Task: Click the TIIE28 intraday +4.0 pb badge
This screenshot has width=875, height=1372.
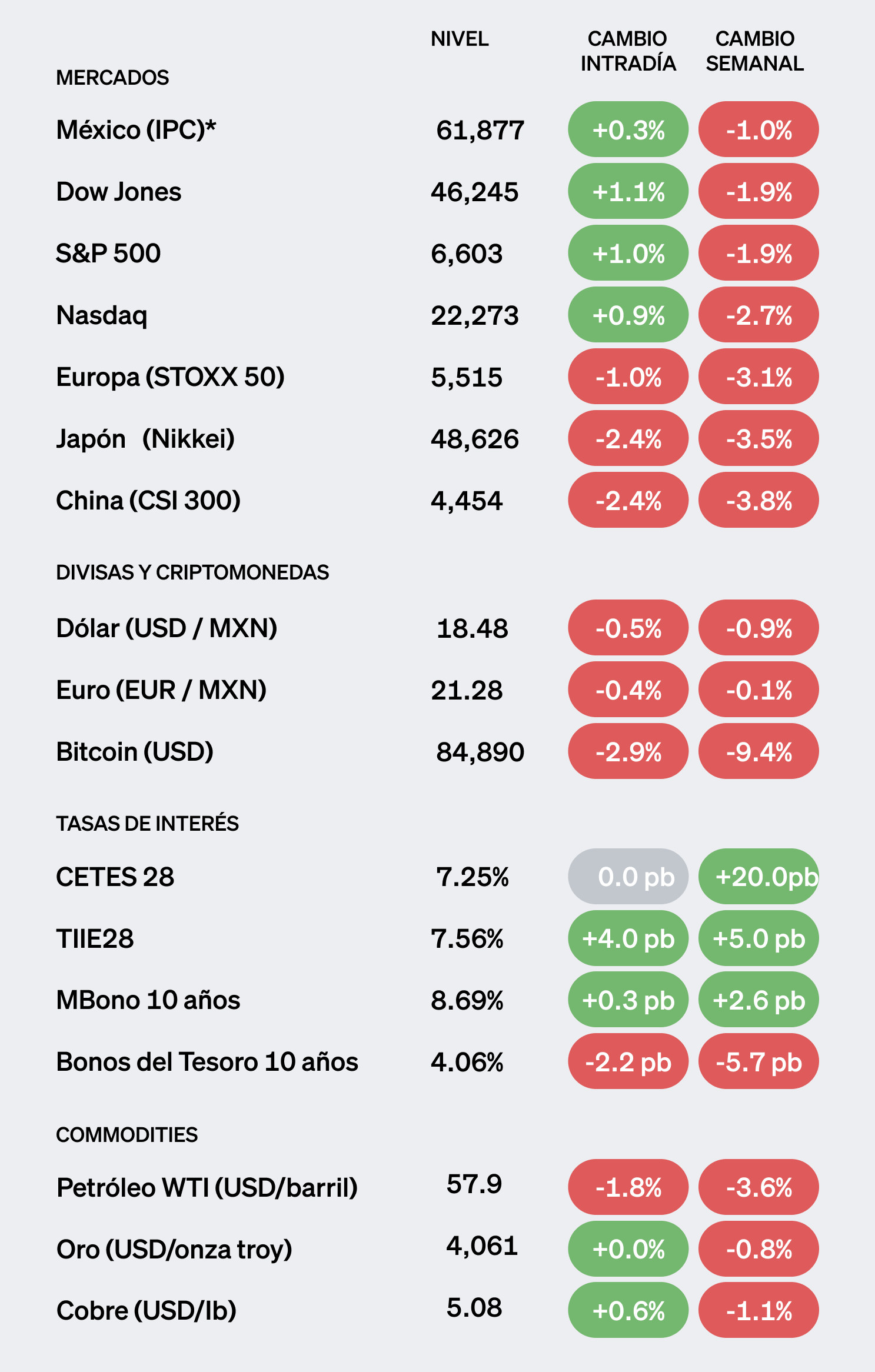Action: [628, 938]
